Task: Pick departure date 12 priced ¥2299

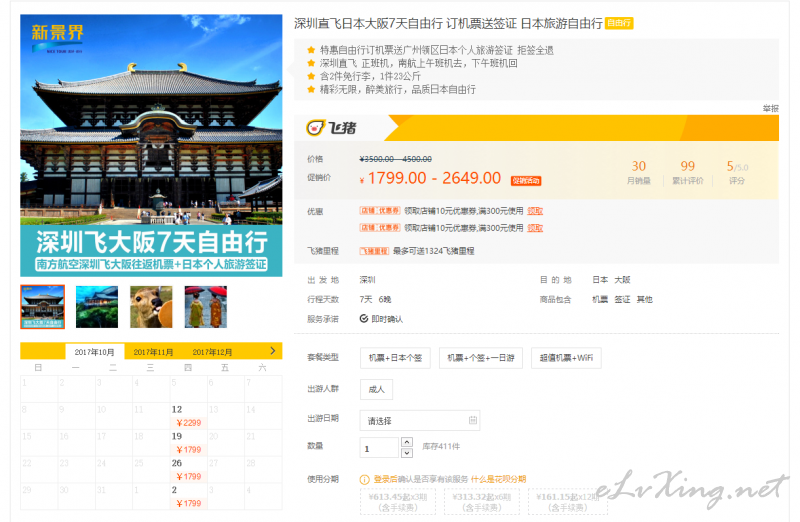Action: point(188,416)
